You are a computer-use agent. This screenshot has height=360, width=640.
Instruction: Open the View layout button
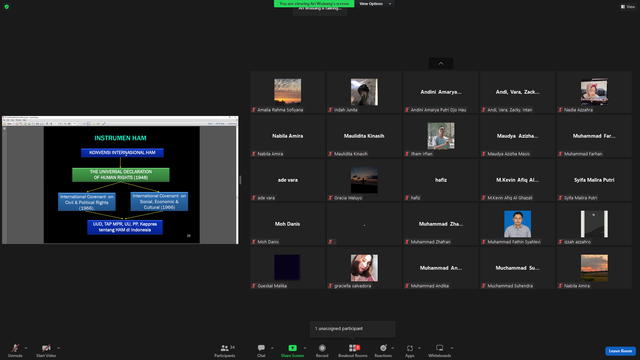pyautogui.click(x=628, y=7)
